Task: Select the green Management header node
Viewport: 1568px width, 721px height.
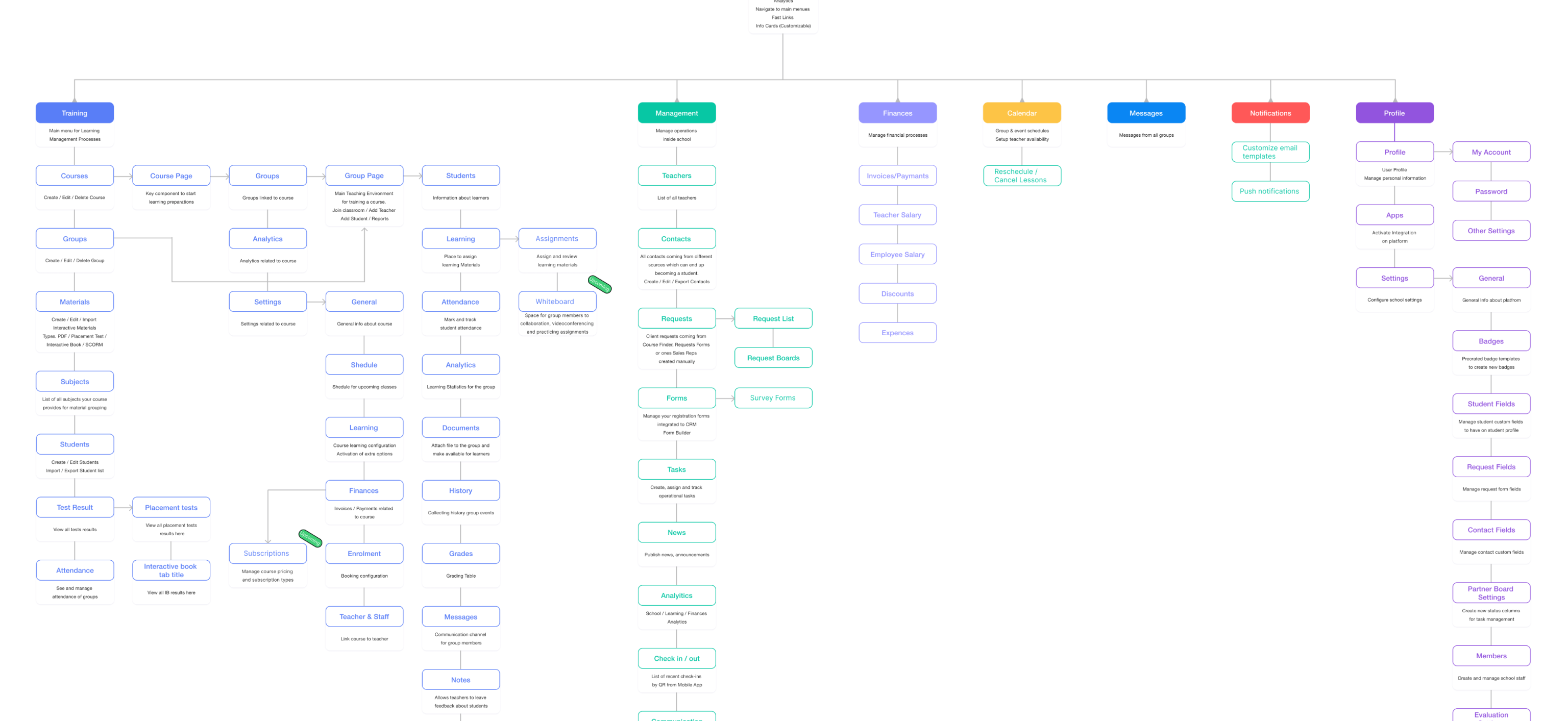Action: point(676,113)
